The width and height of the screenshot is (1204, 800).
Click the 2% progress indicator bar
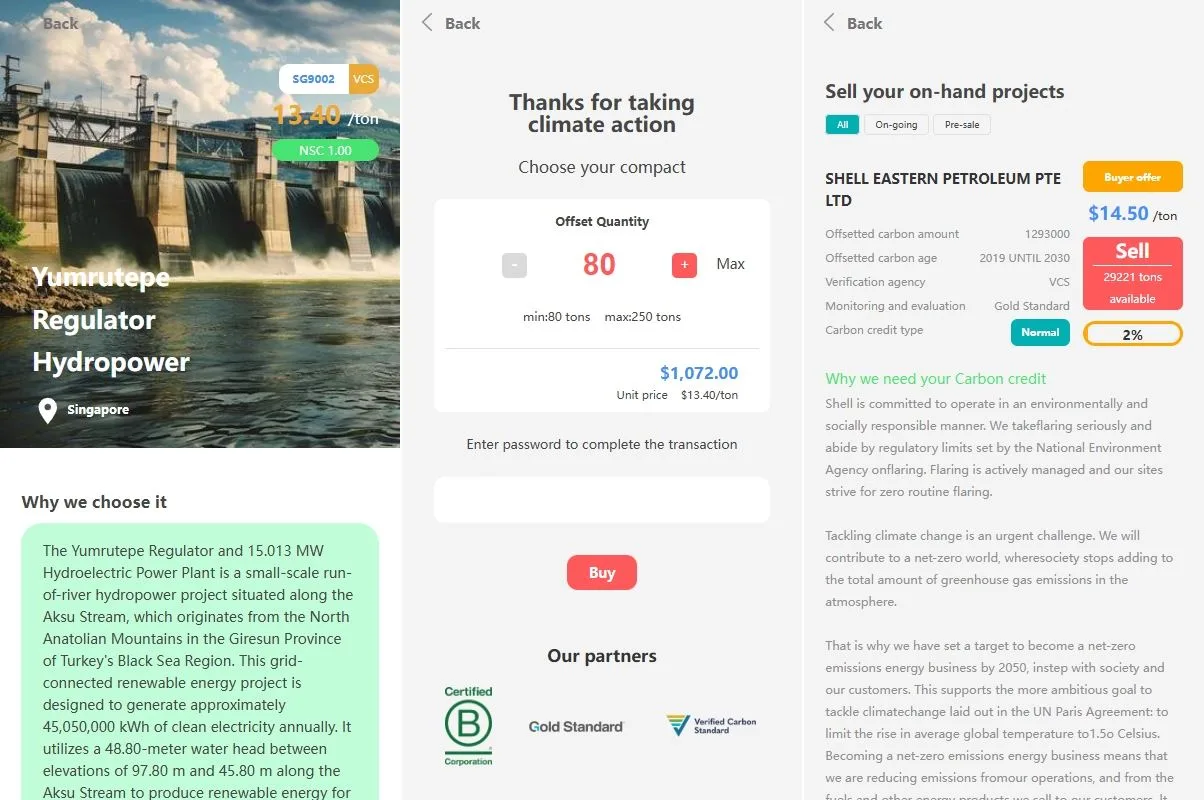1132,335
